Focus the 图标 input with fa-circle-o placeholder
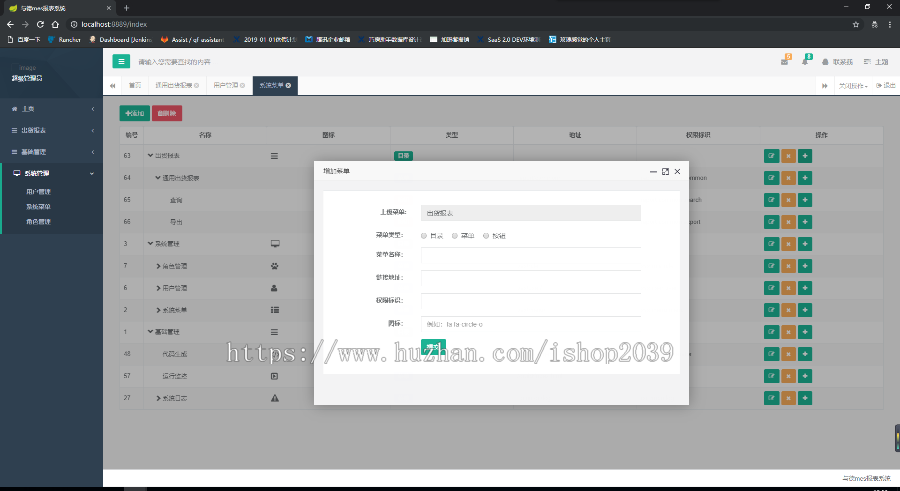This screenshot has width=900, height=491. pyautogui.click(x=531, y=324)
